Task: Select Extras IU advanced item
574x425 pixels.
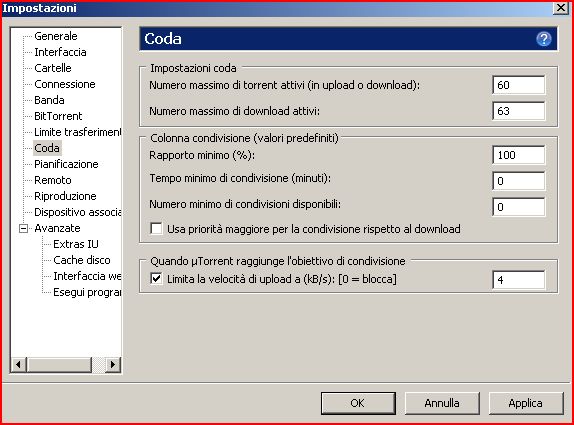Action: 75,244
